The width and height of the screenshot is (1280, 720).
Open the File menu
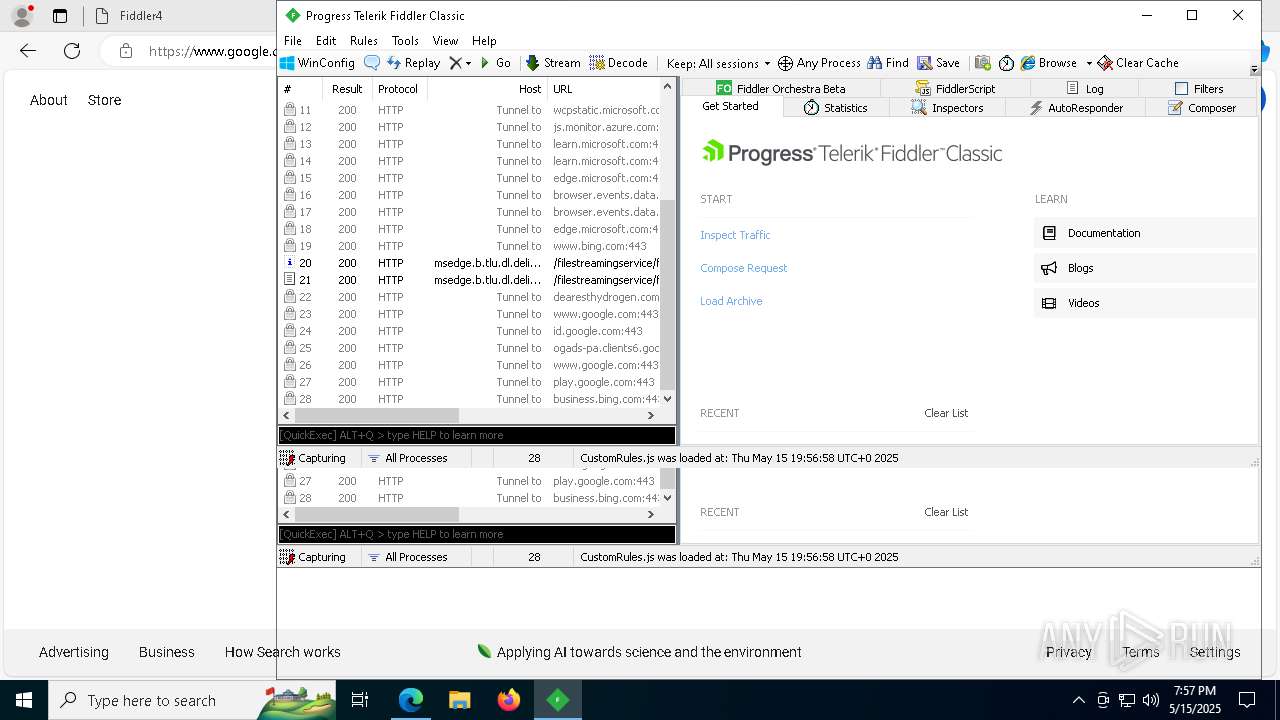click(x=292, y=41)
